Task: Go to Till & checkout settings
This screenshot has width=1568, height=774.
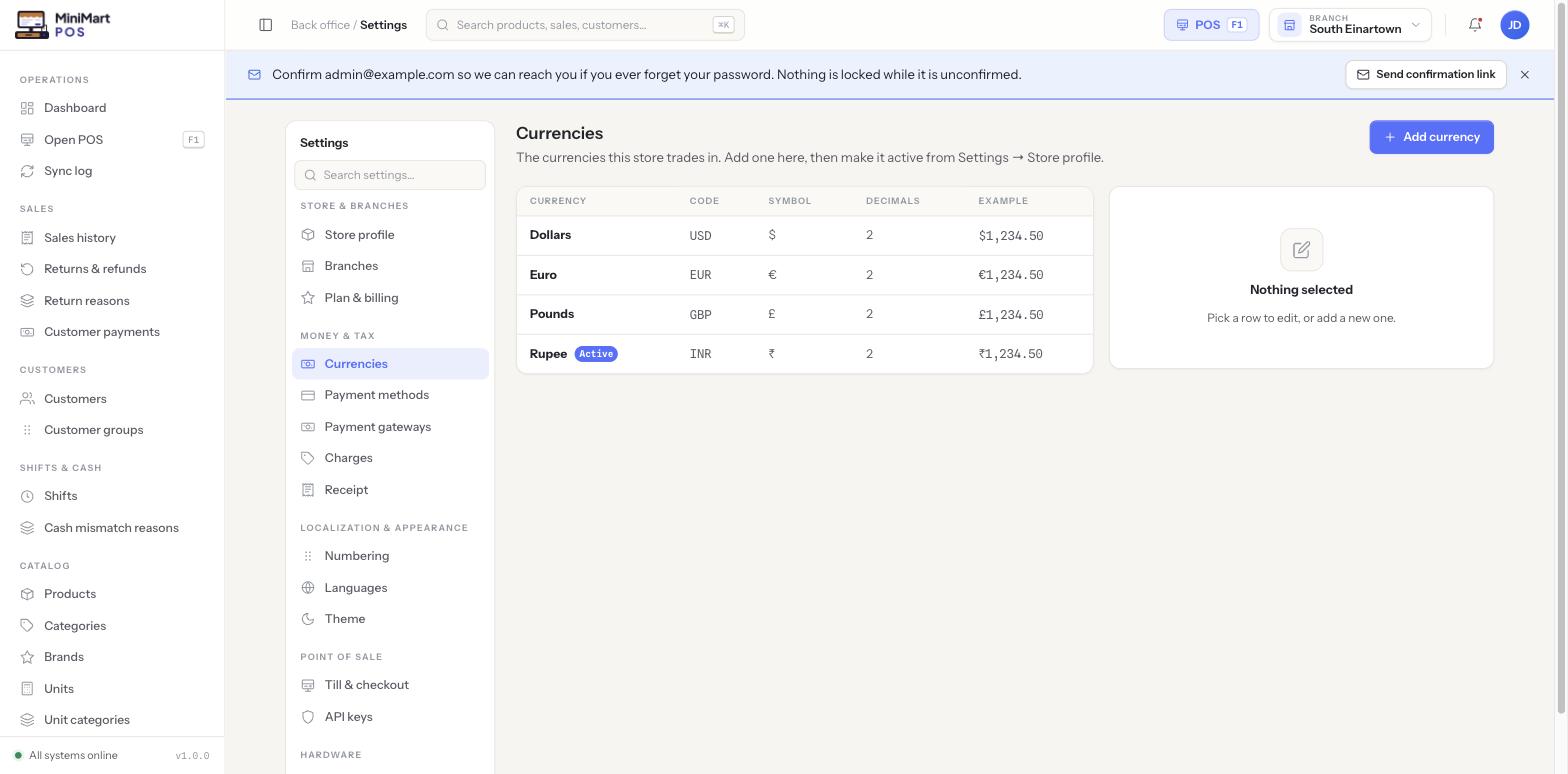Action: [x=390, y=685]
